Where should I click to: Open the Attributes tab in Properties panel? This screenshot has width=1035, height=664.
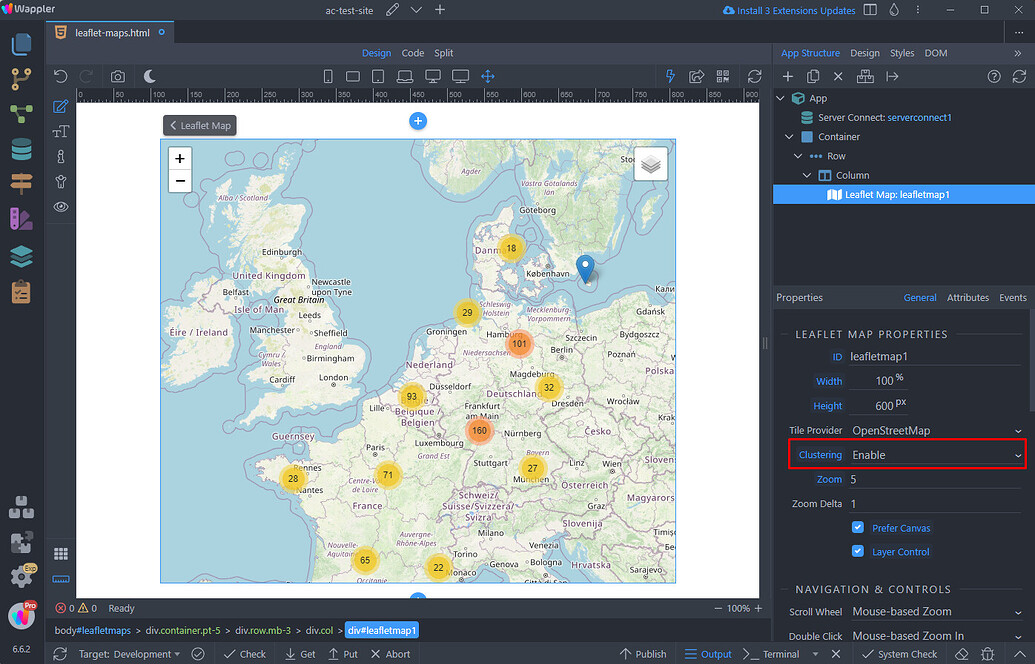click(968, 297)
